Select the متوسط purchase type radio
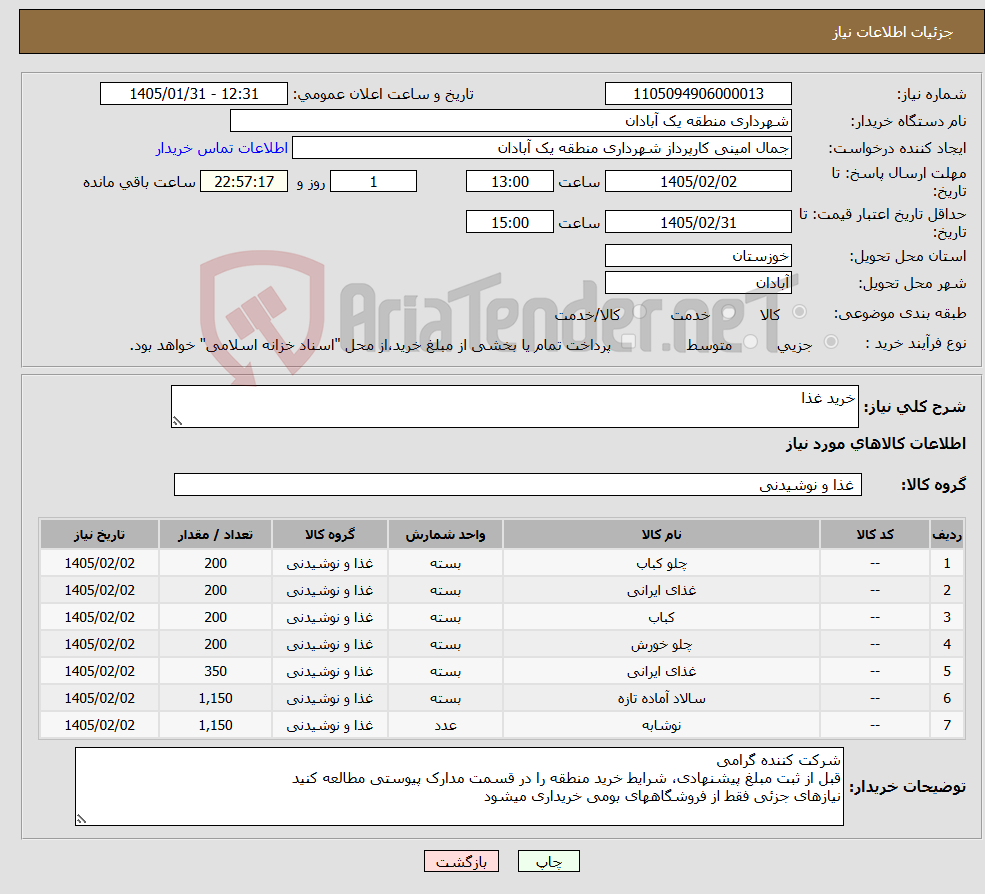Screen dimensions: 985x894 pos(751,342)
